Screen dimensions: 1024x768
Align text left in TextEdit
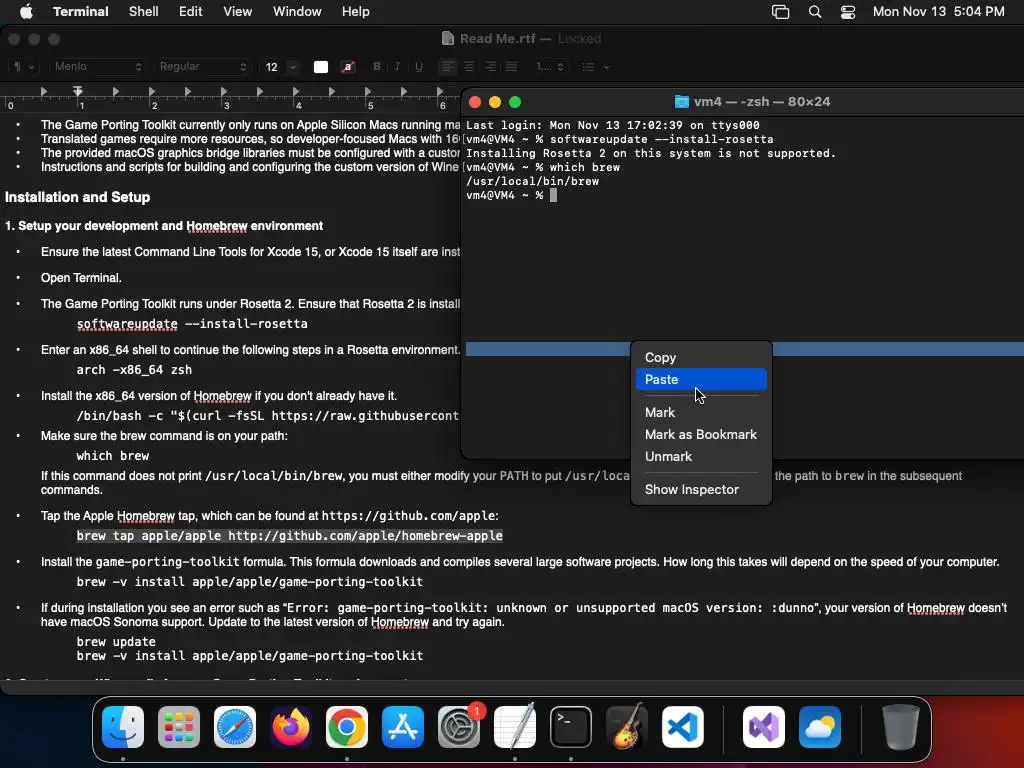click(x=447, y=67)
